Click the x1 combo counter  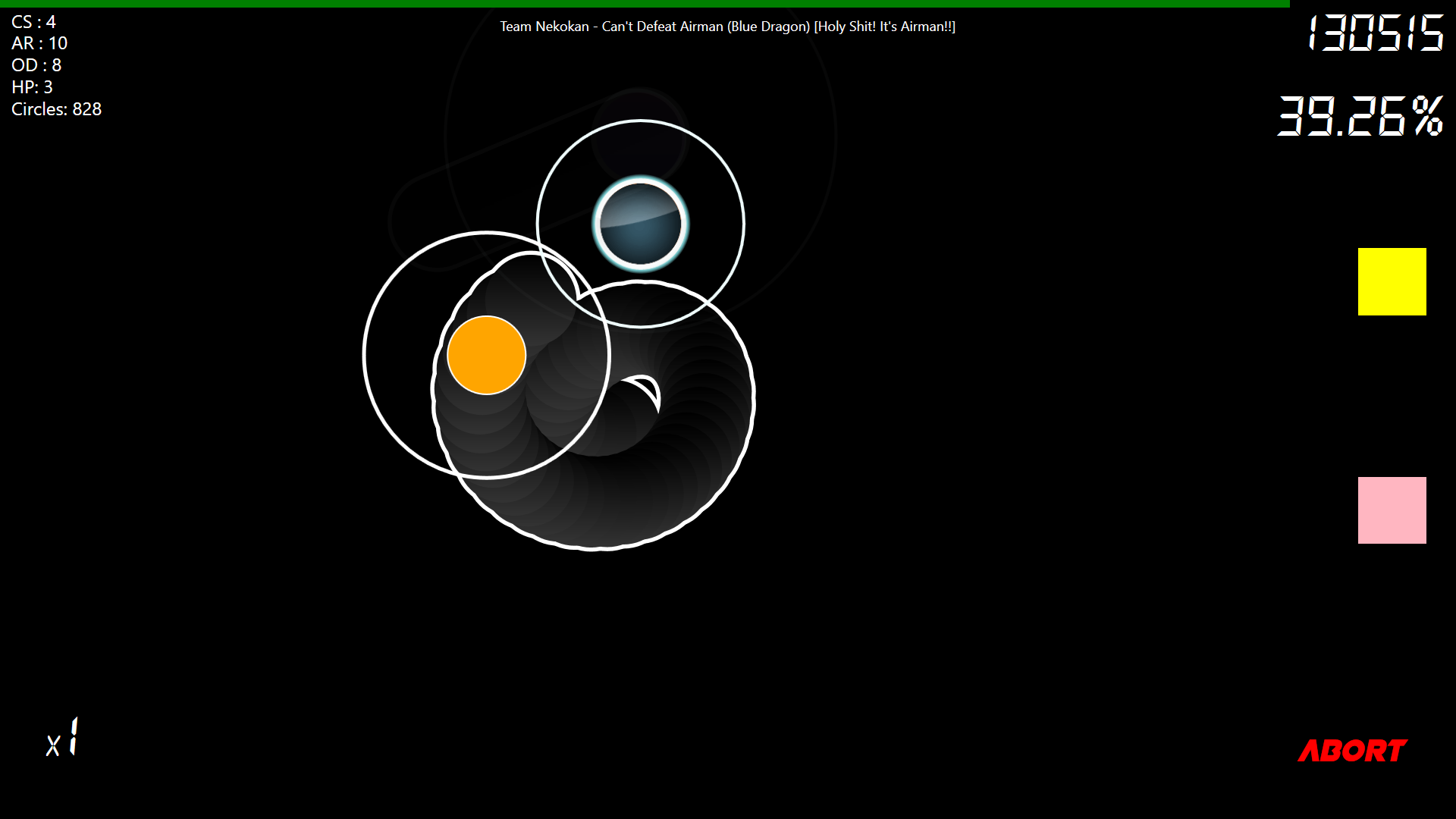point(63,738)
